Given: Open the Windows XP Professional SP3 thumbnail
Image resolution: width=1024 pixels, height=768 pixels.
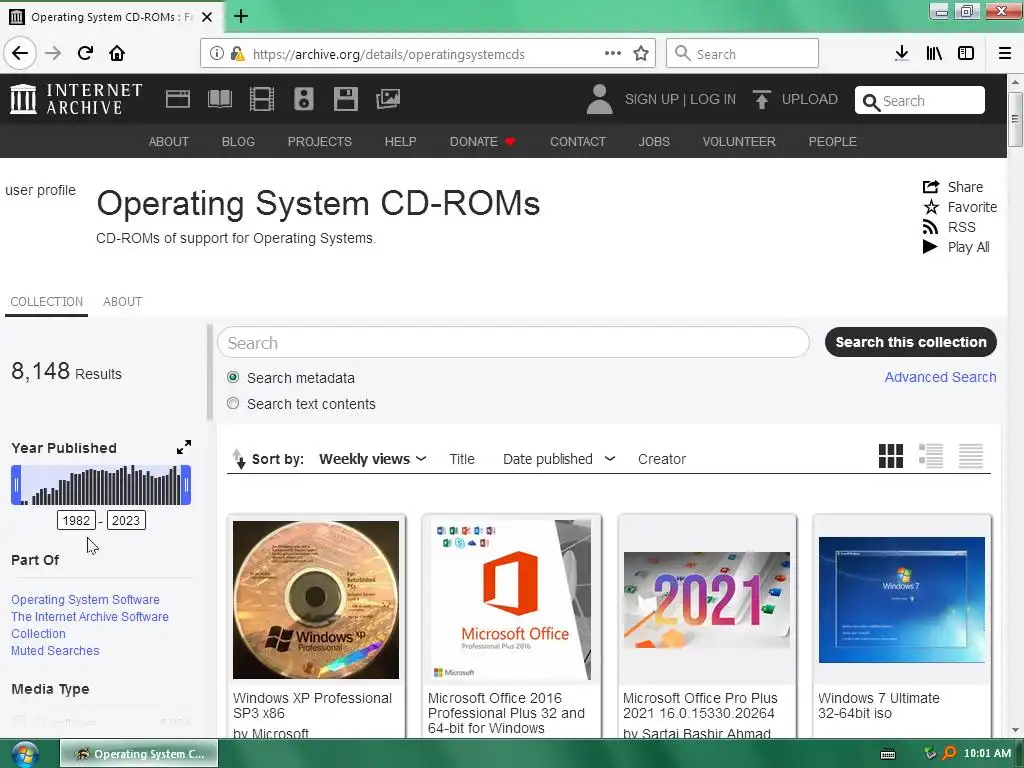Looking at the screenshot, I should pyautogui.click(x=316, y=600).
